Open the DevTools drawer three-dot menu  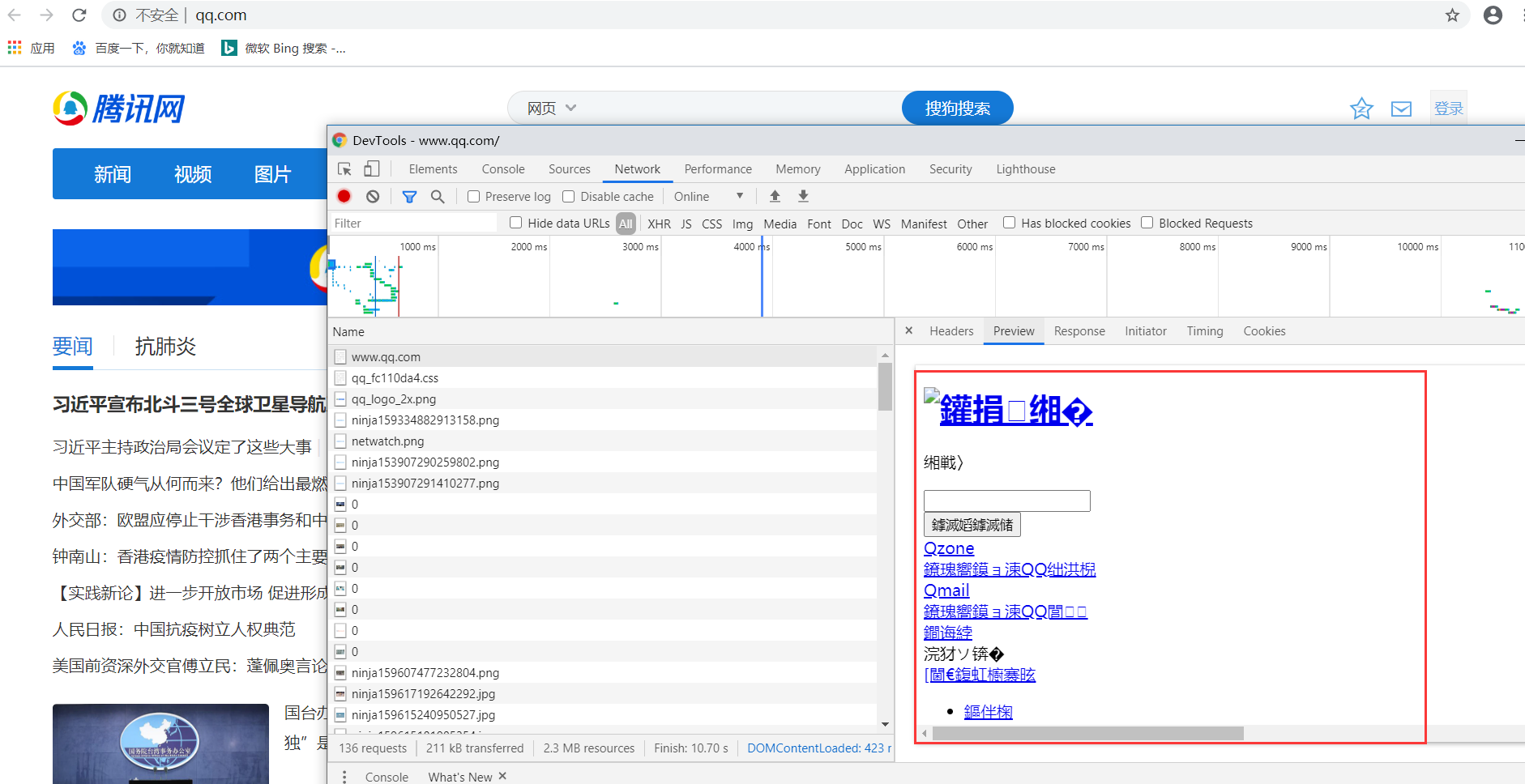(x=344, y=776)
